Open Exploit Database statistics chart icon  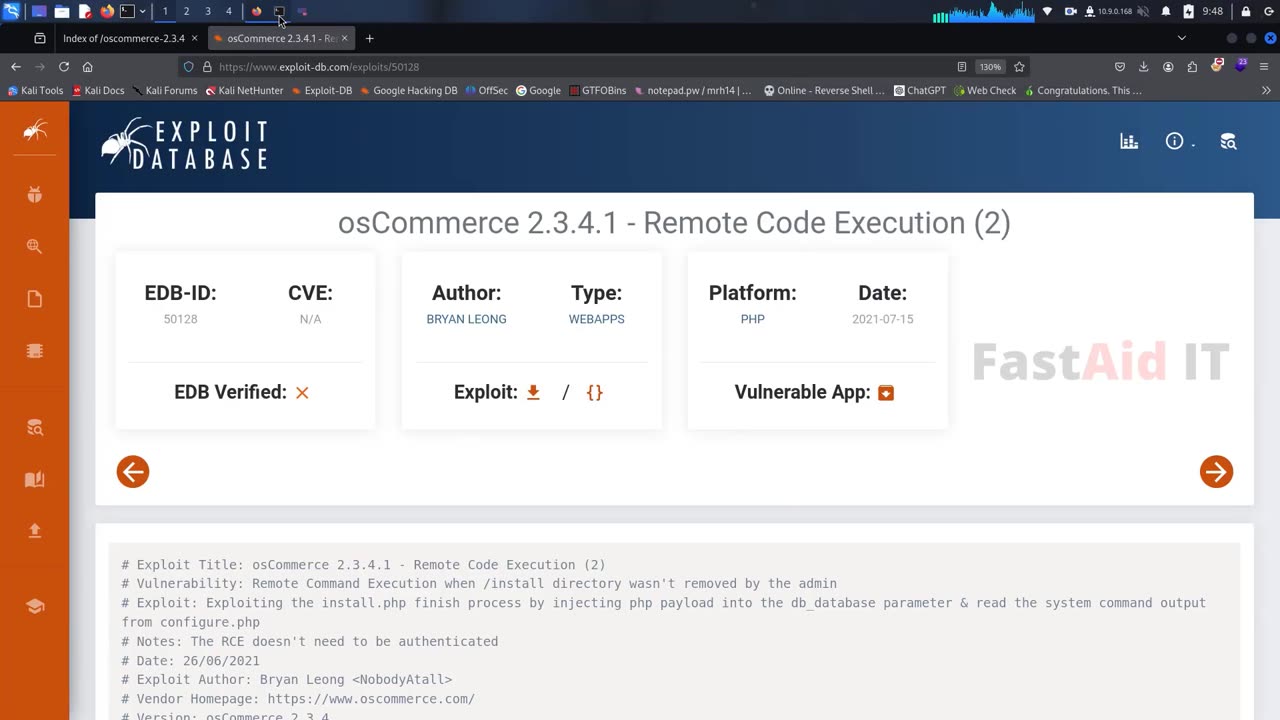1129,142
